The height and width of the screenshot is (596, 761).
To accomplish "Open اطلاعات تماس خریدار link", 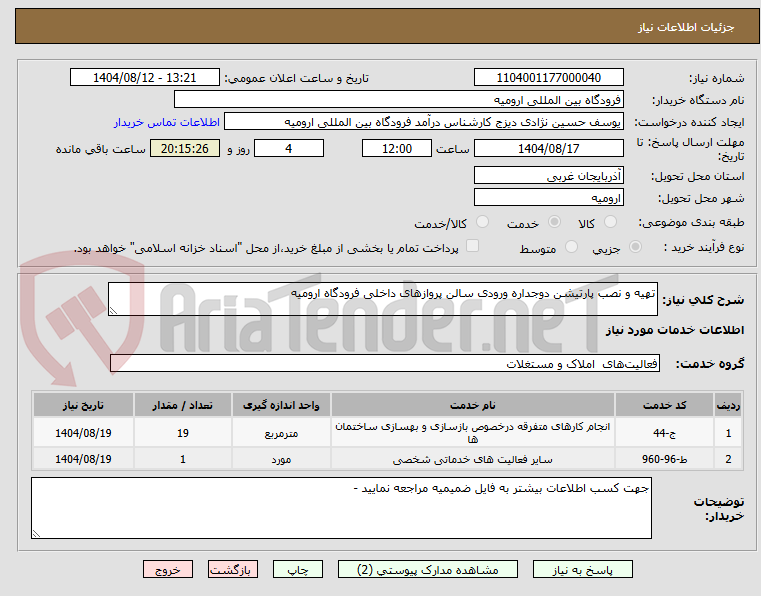I will click(x=167, y=122).
